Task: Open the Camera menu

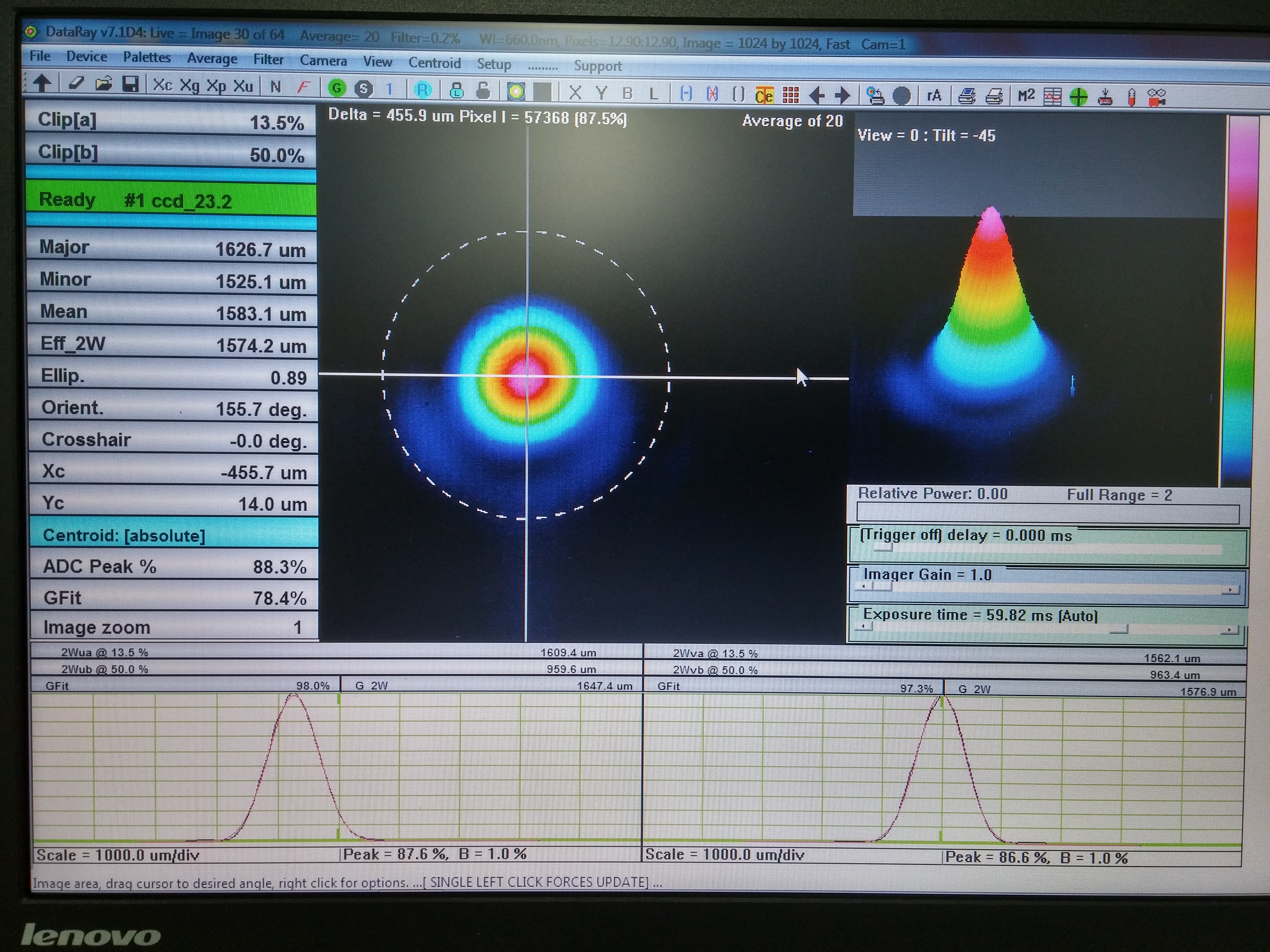Action: click(x=323, y=60)
